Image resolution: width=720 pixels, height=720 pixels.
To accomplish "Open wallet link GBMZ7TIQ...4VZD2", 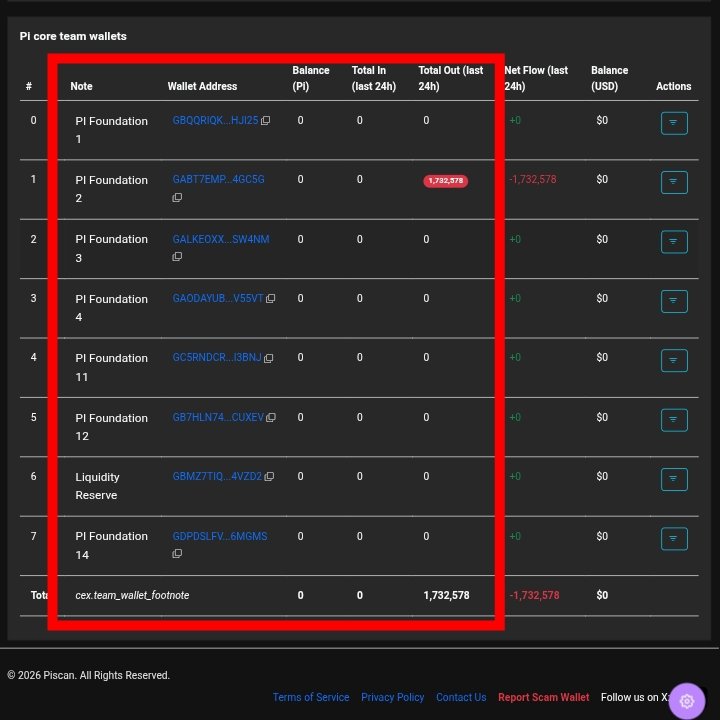I will (x=217, y=476).
